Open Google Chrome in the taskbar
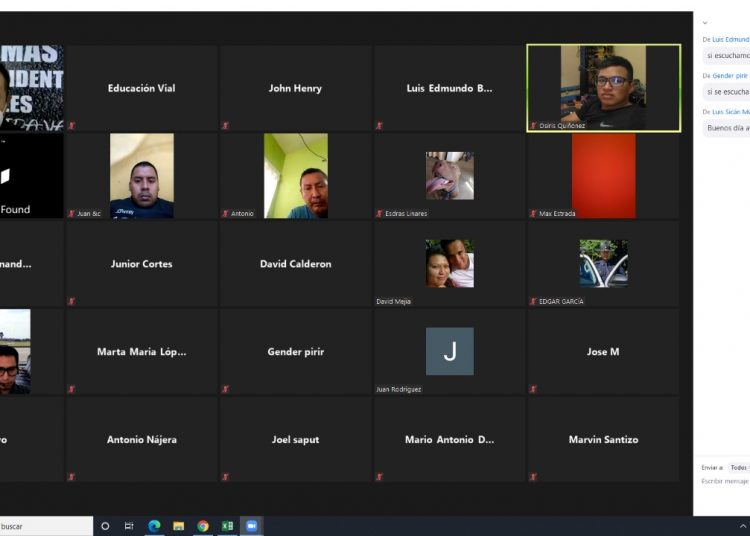Image resolution: width=750 pixels, height=536 pixels. point(203,526)
